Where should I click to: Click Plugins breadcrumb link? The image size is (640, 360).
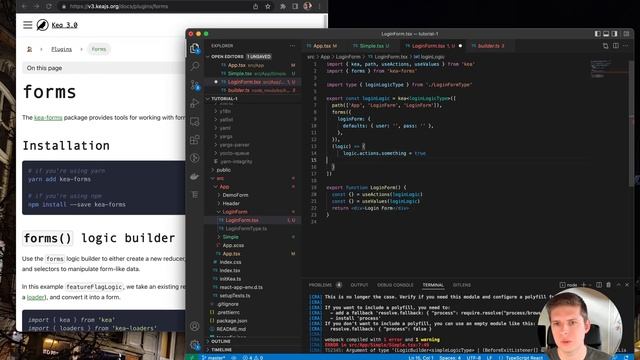coord(62,49)
